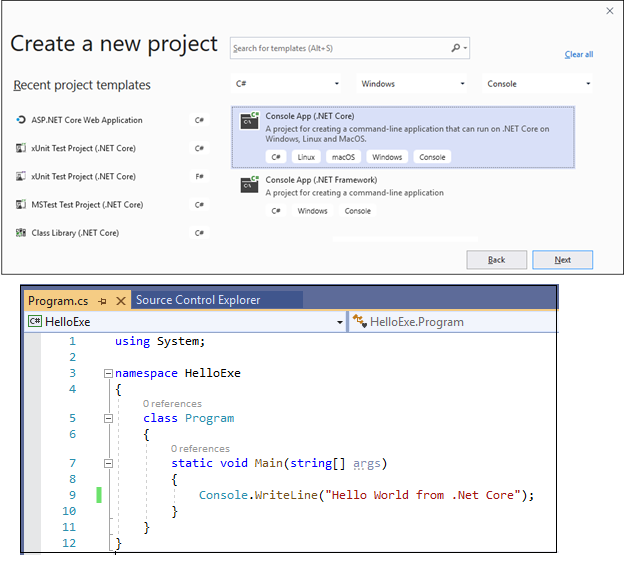The image size is (625, 568).
Task: Click the HelloExe namespace name in code
Action: pyautogui.click(x=212, y=373)
